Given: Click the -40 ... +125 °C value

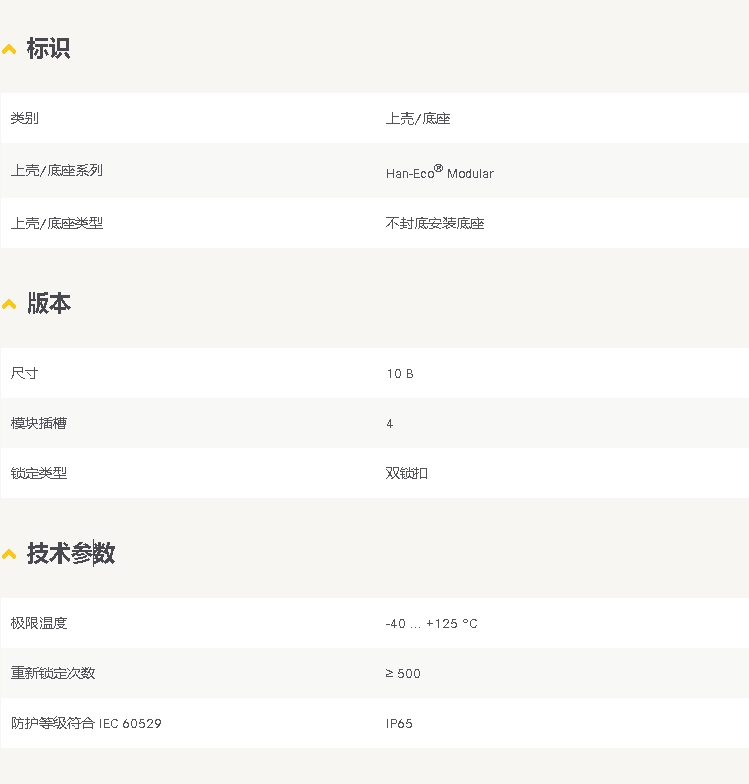Looking at the screenshot, I should click(431, 623).
